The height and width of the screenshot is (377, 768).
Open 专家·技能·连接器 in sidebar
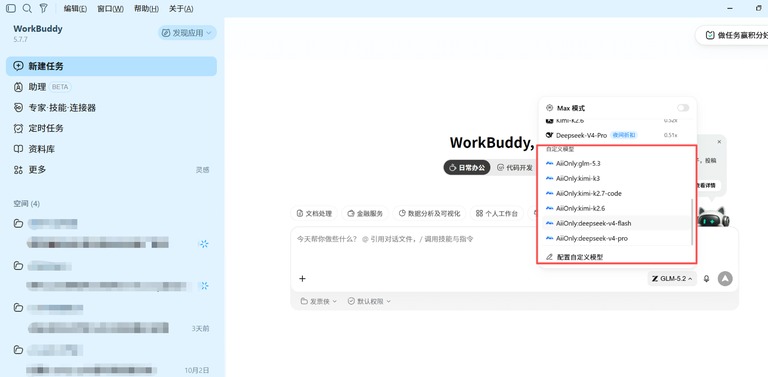(x=111, y=108)
